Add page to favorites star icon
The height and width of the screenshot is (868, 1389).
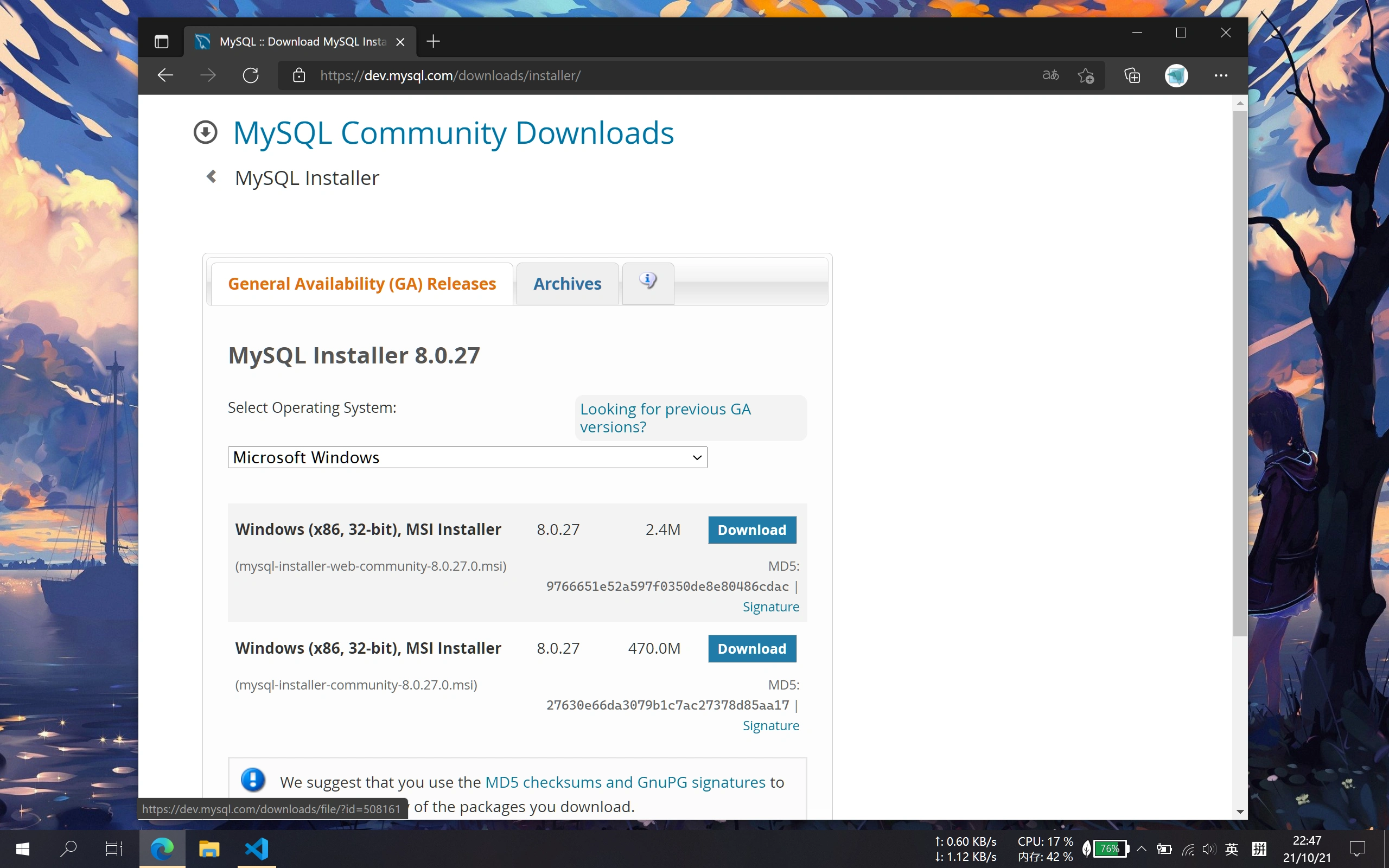pos(1086,75)
